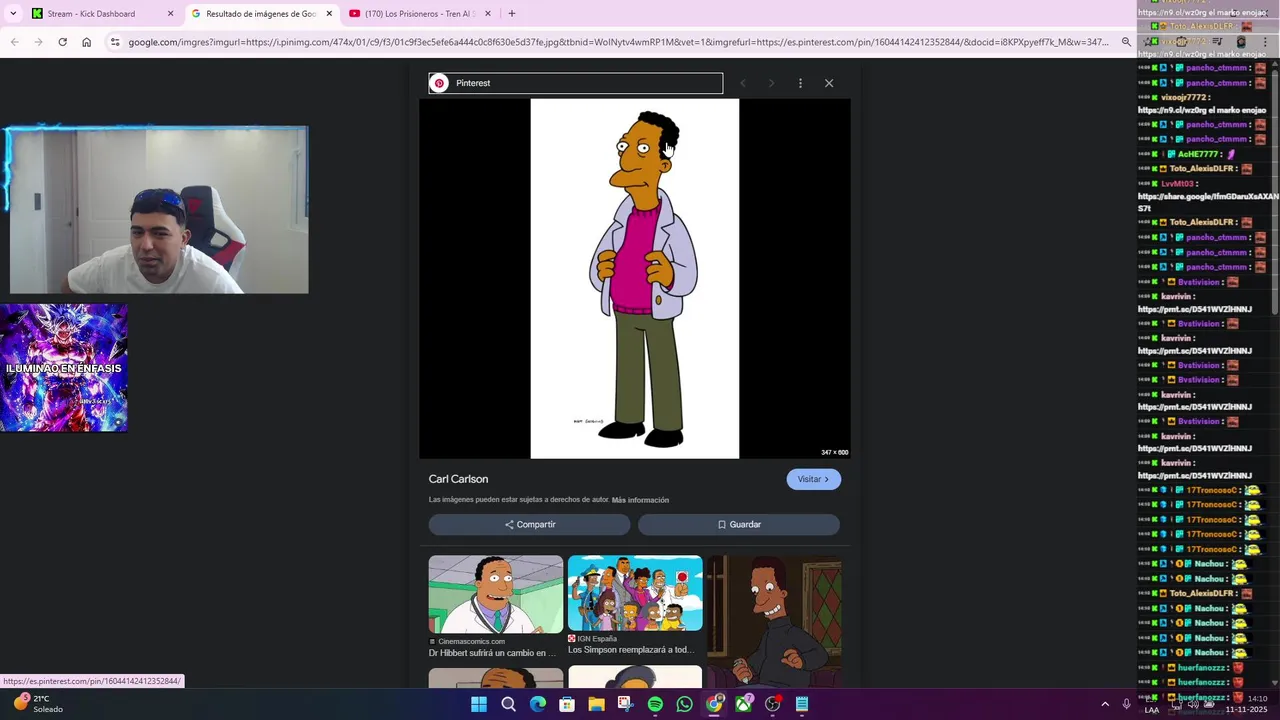View site information icon in address bar
This screenshot has height=720, width=1280.
pos(115,42)
